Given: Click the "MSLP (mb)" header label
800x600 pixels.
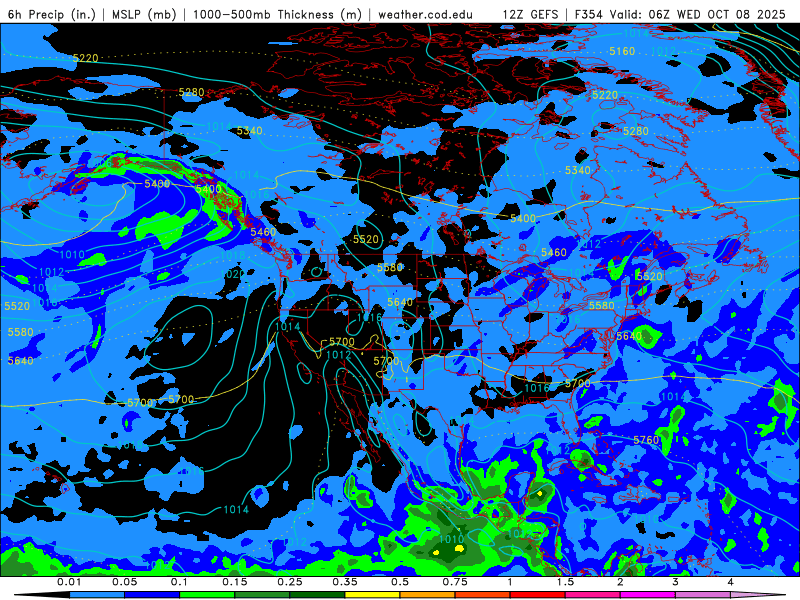Looking at the screenshot, I should [144, 14].
